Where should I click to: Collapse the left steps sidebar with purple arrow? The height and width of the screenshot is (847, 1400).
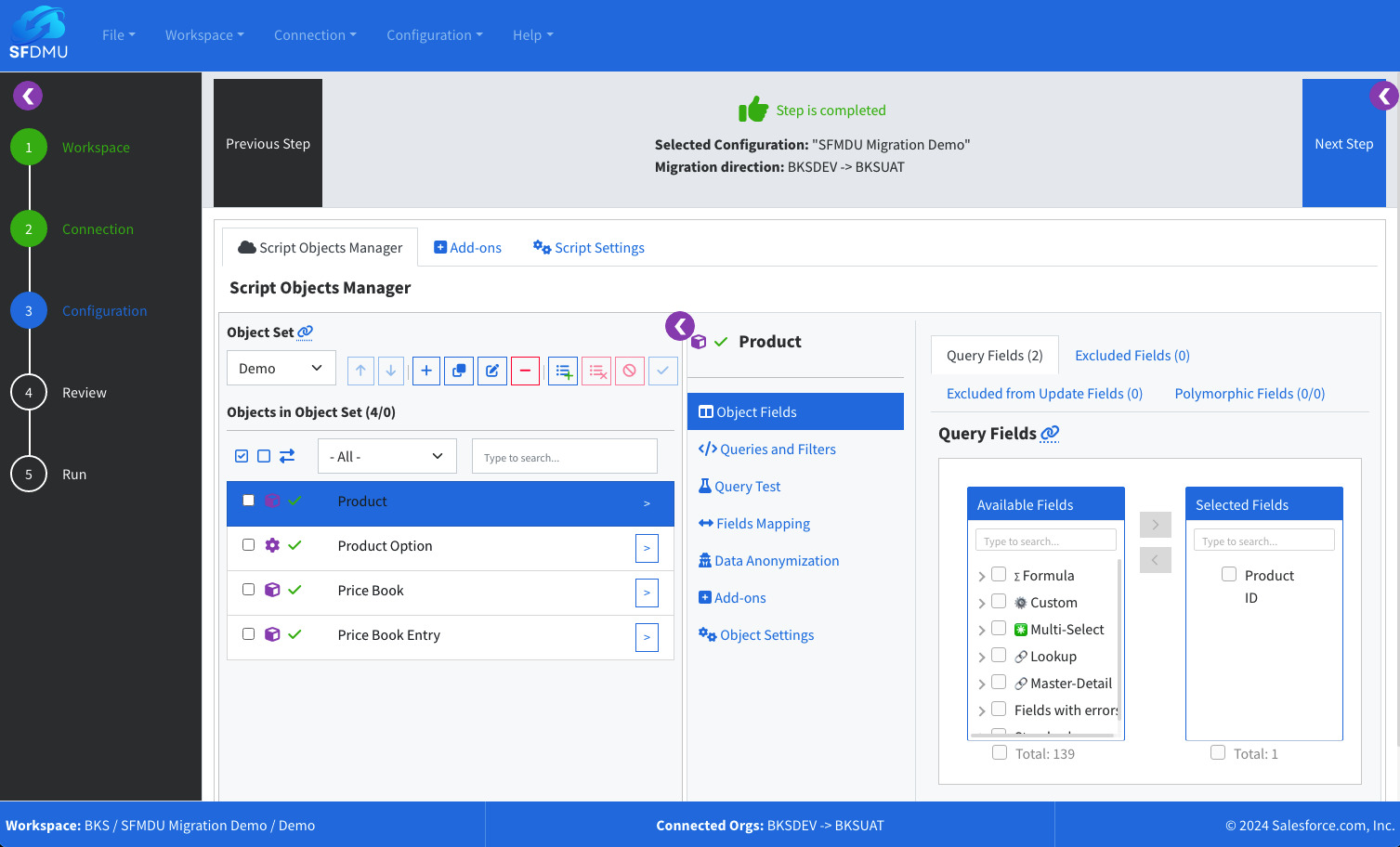click(28, 96)
